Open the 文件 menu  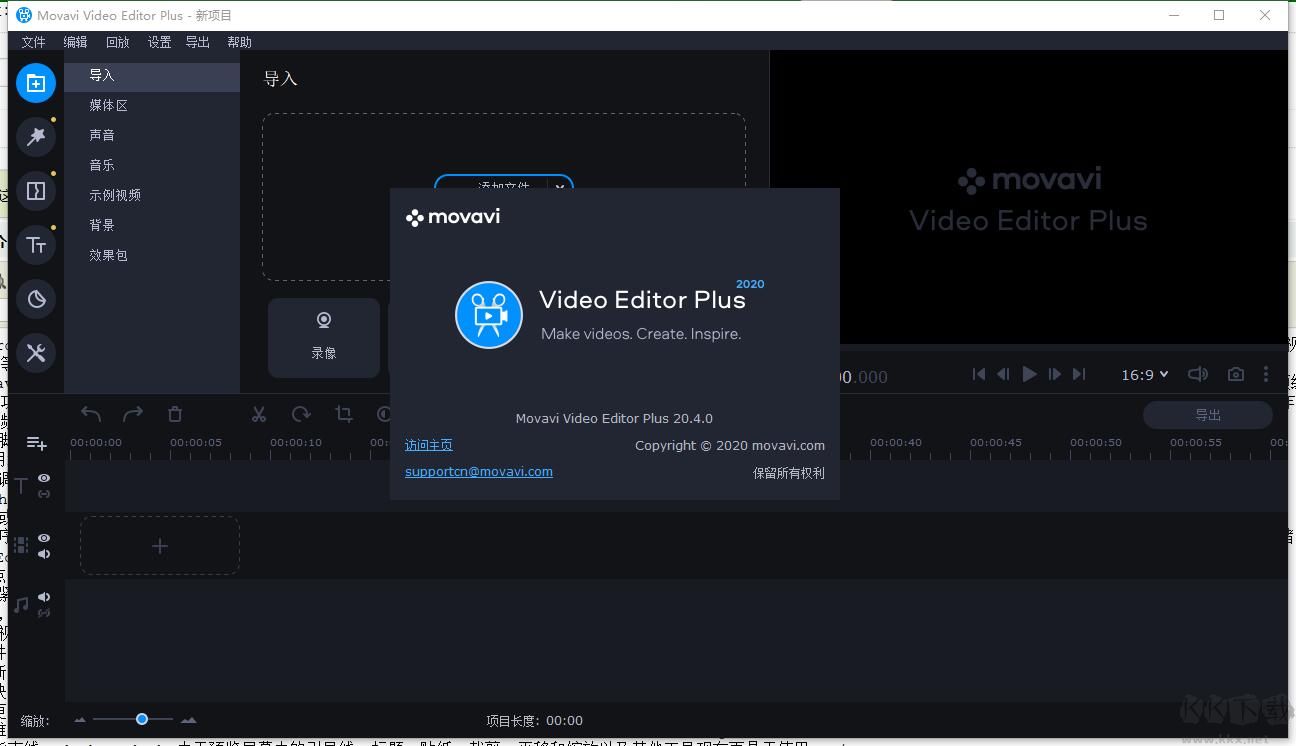[34, 42]
